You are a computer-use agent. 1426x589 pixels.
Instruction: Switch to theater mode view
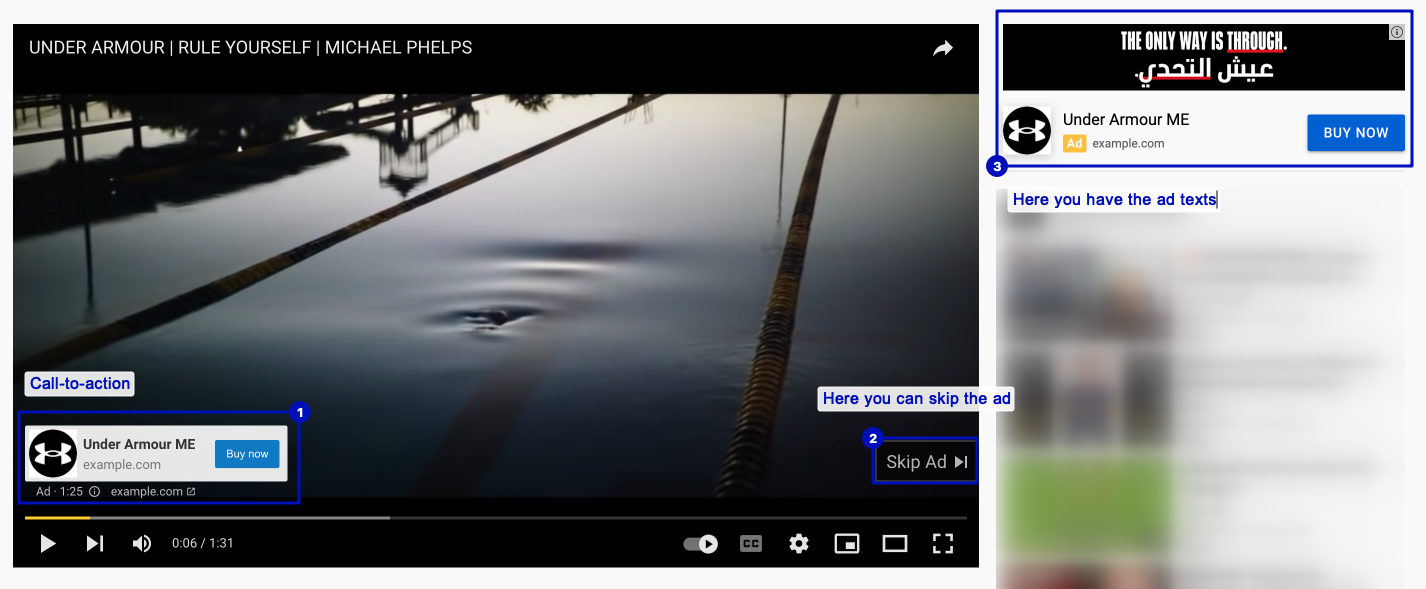coord(894,544)
